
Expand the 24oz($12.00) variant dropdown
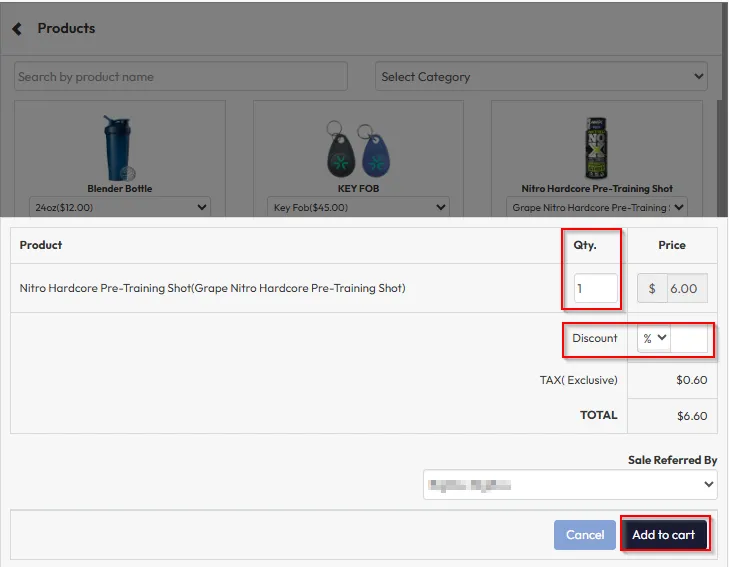tap(119, 207)
